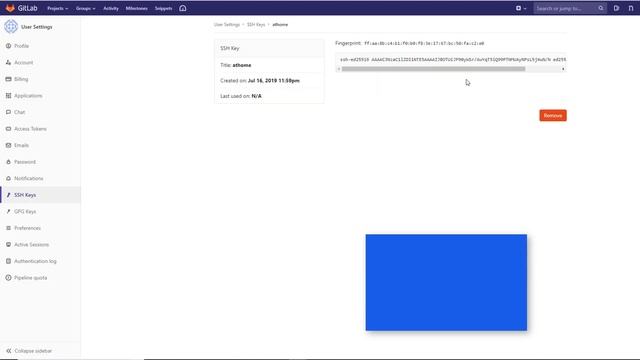This screenshot has height=360, width=640.
Task: Click the key text horizontal scrollbar thumb
Action: click(433, 69)
